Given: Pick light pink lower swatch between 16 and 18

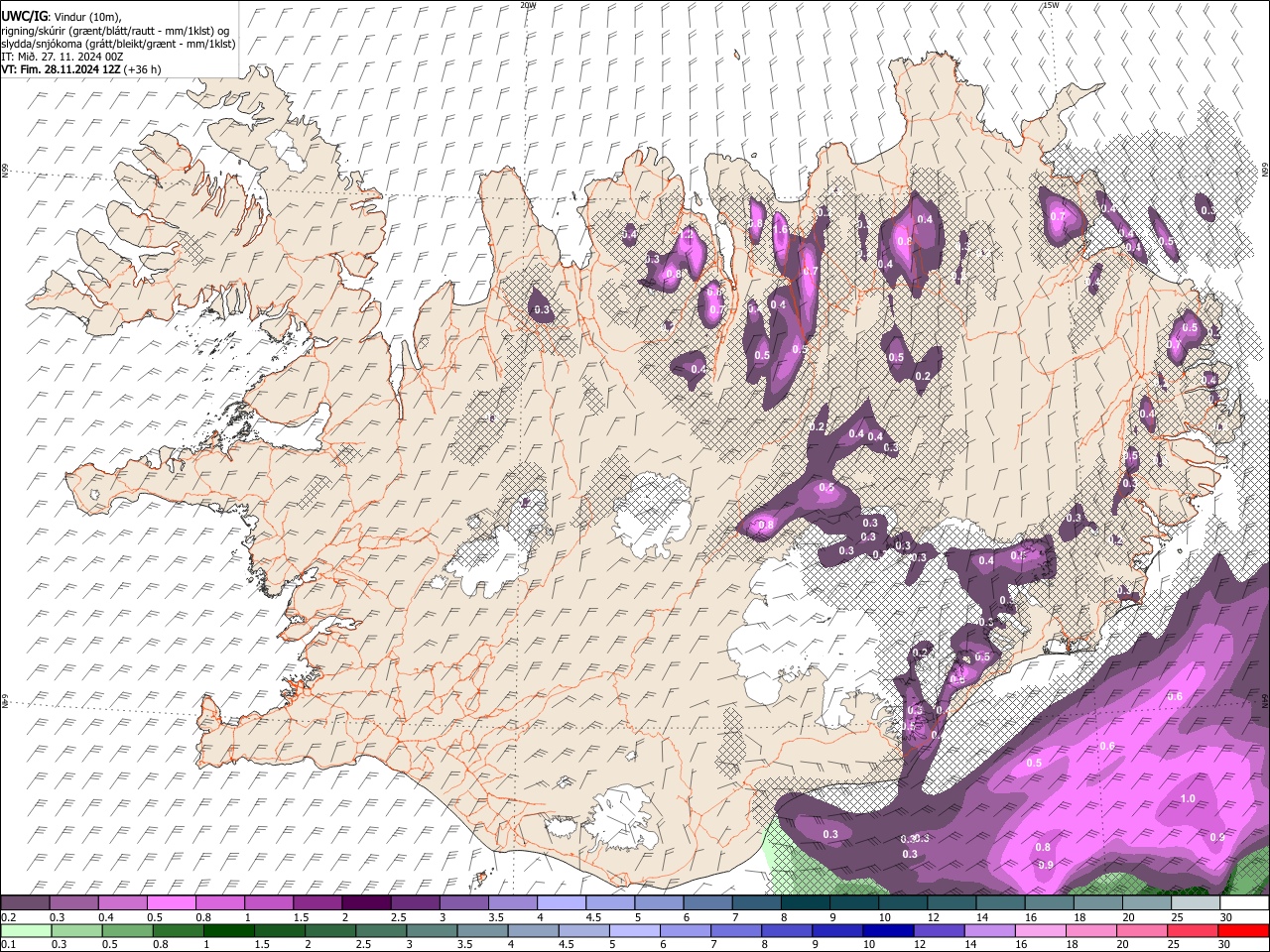Looking at the screenshot, I should pyautogui.click(x=1040, y=929).
